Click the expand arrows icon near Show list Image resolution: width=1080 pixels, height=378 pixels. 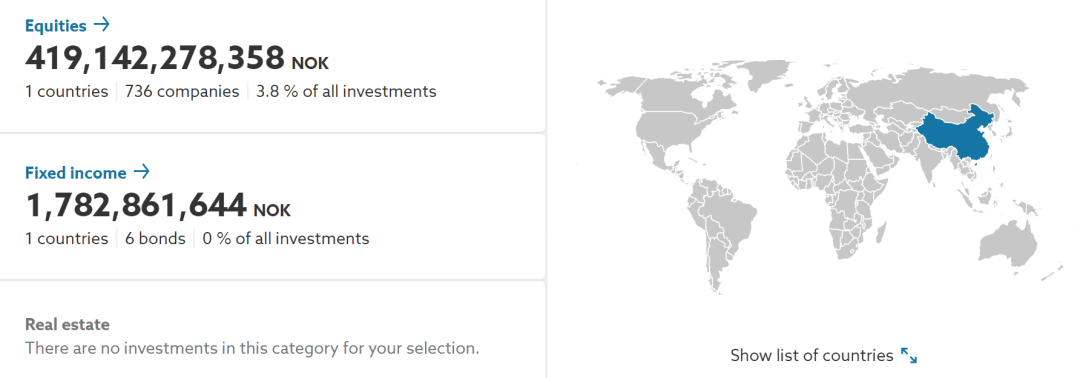(909, 356)
